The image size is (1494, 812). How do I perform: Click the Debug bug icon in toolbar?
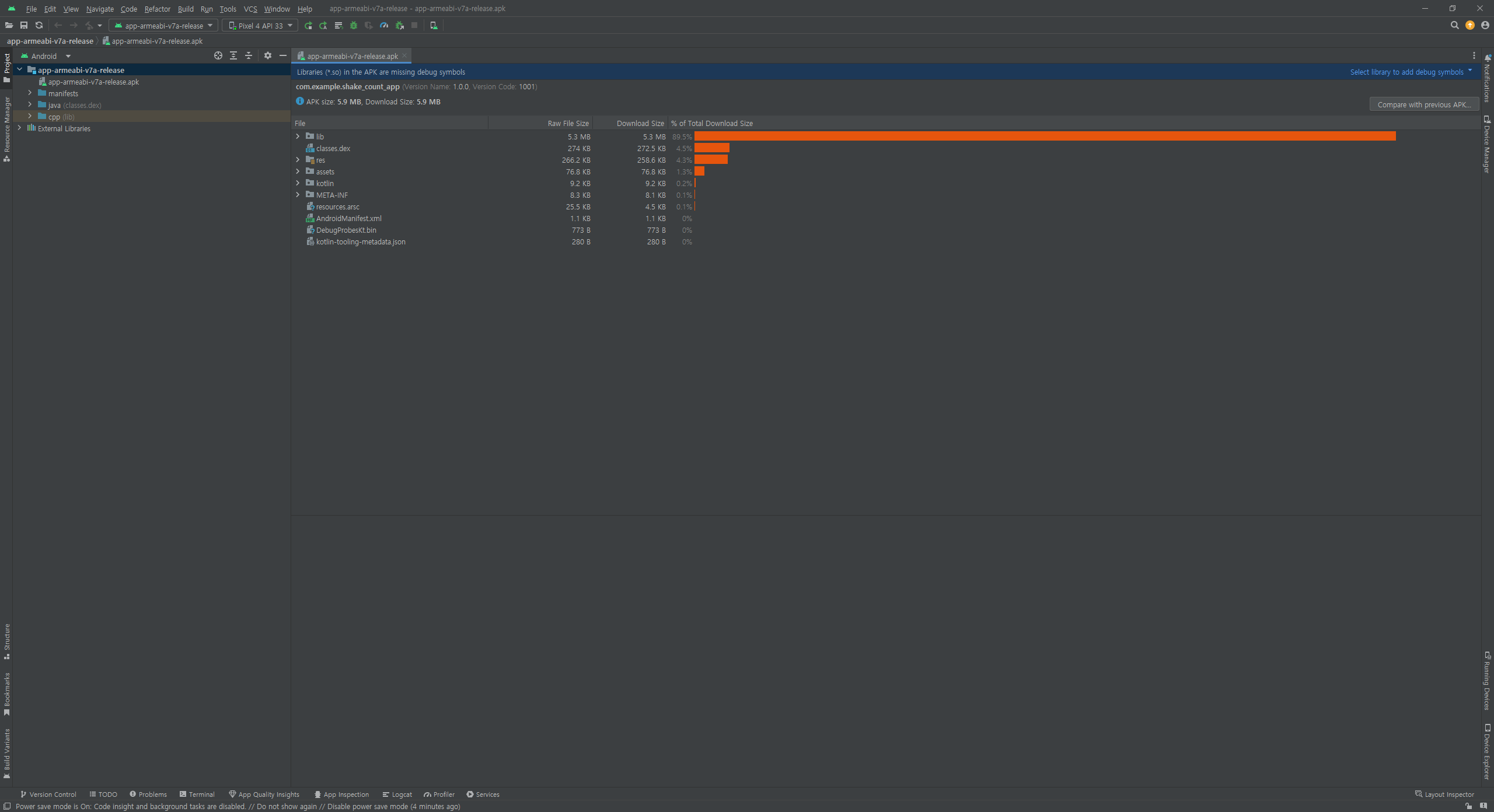[x=354, y=26]
